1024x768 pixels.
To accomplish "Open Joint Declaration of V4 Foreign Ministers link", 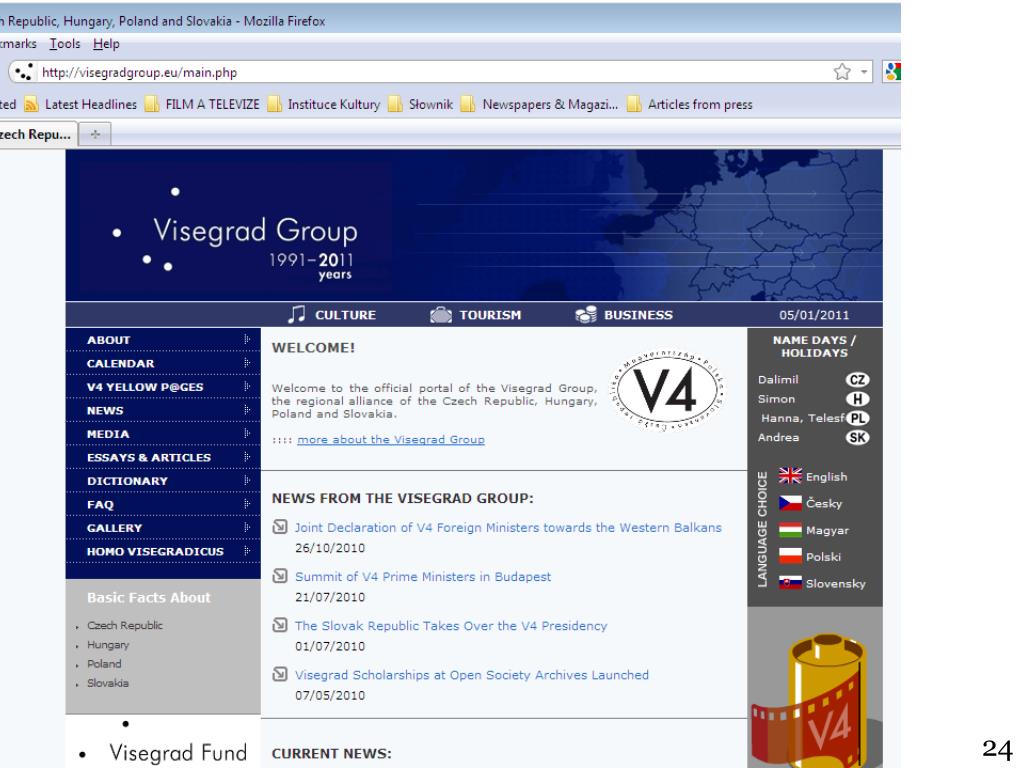I will click(507, 528).
